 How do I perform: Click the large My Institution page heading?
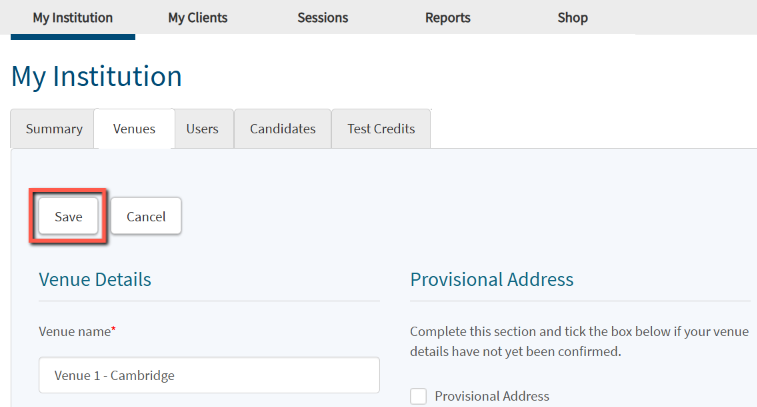97,76
